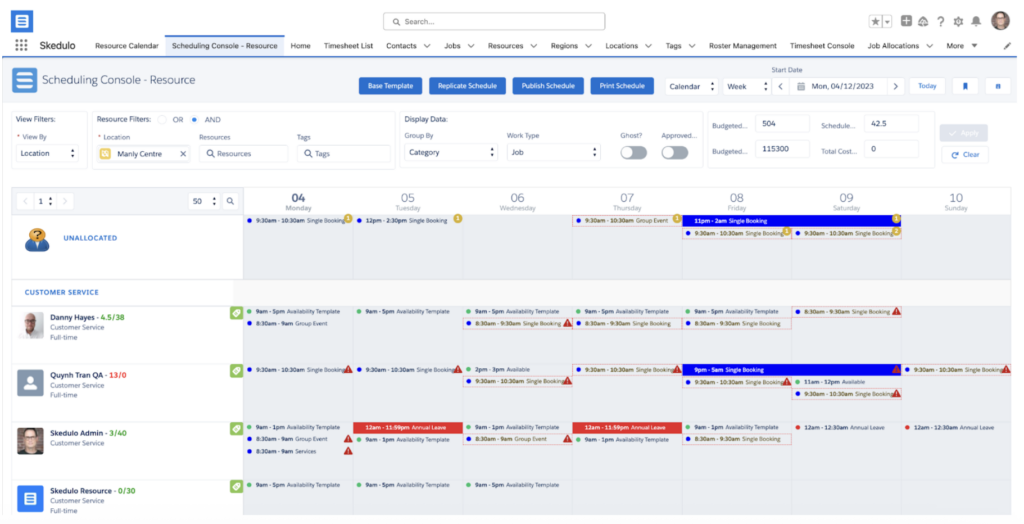
Task: Click Skedulo Resource green tag icon
Action: pyautogui.click(x=236, y=486)
